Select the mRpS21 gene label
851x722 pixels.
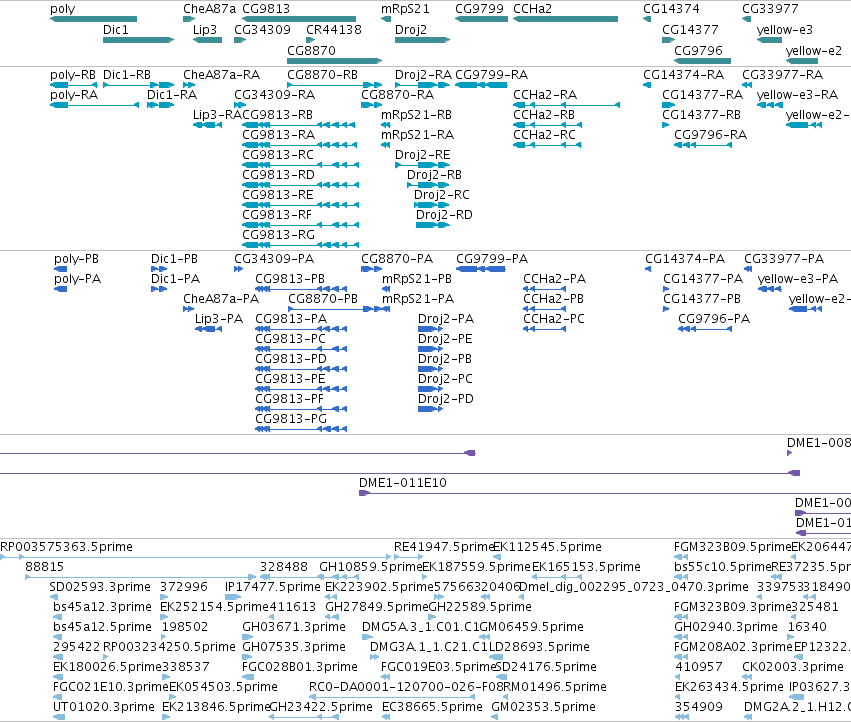pos(405,9)
